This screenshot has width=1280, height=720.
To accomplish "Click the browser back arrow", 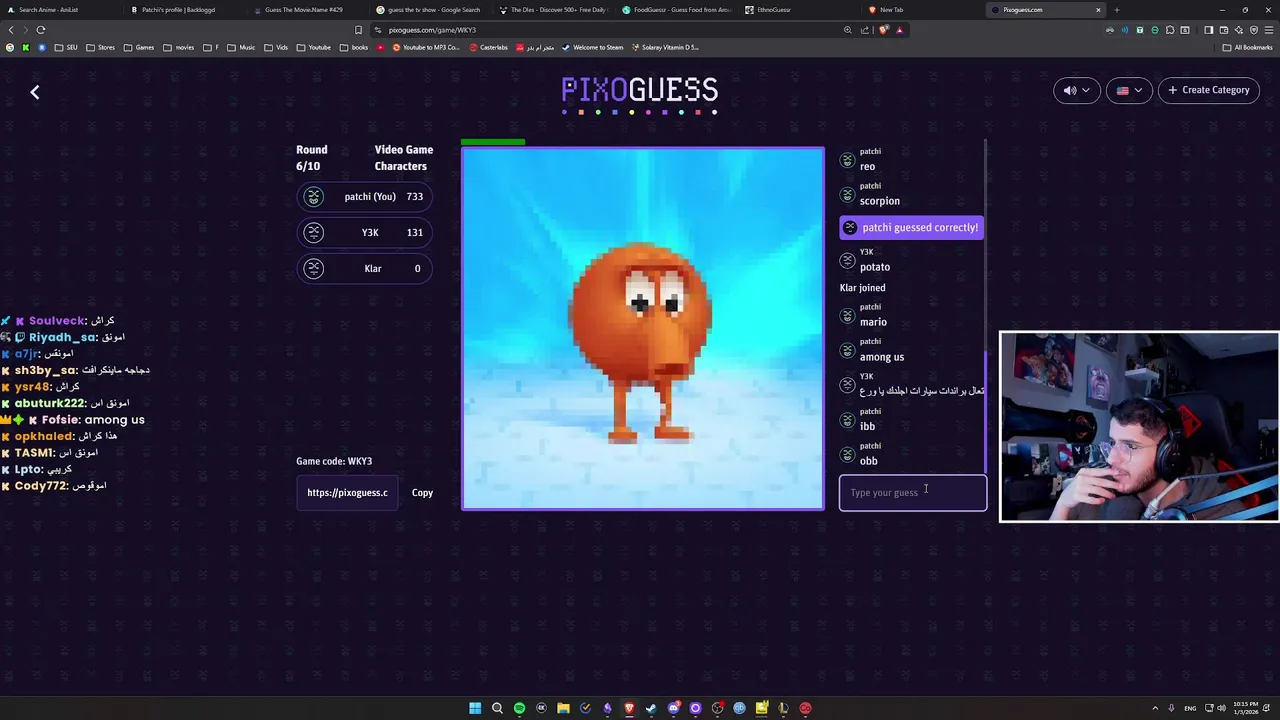I will (11, 30).
